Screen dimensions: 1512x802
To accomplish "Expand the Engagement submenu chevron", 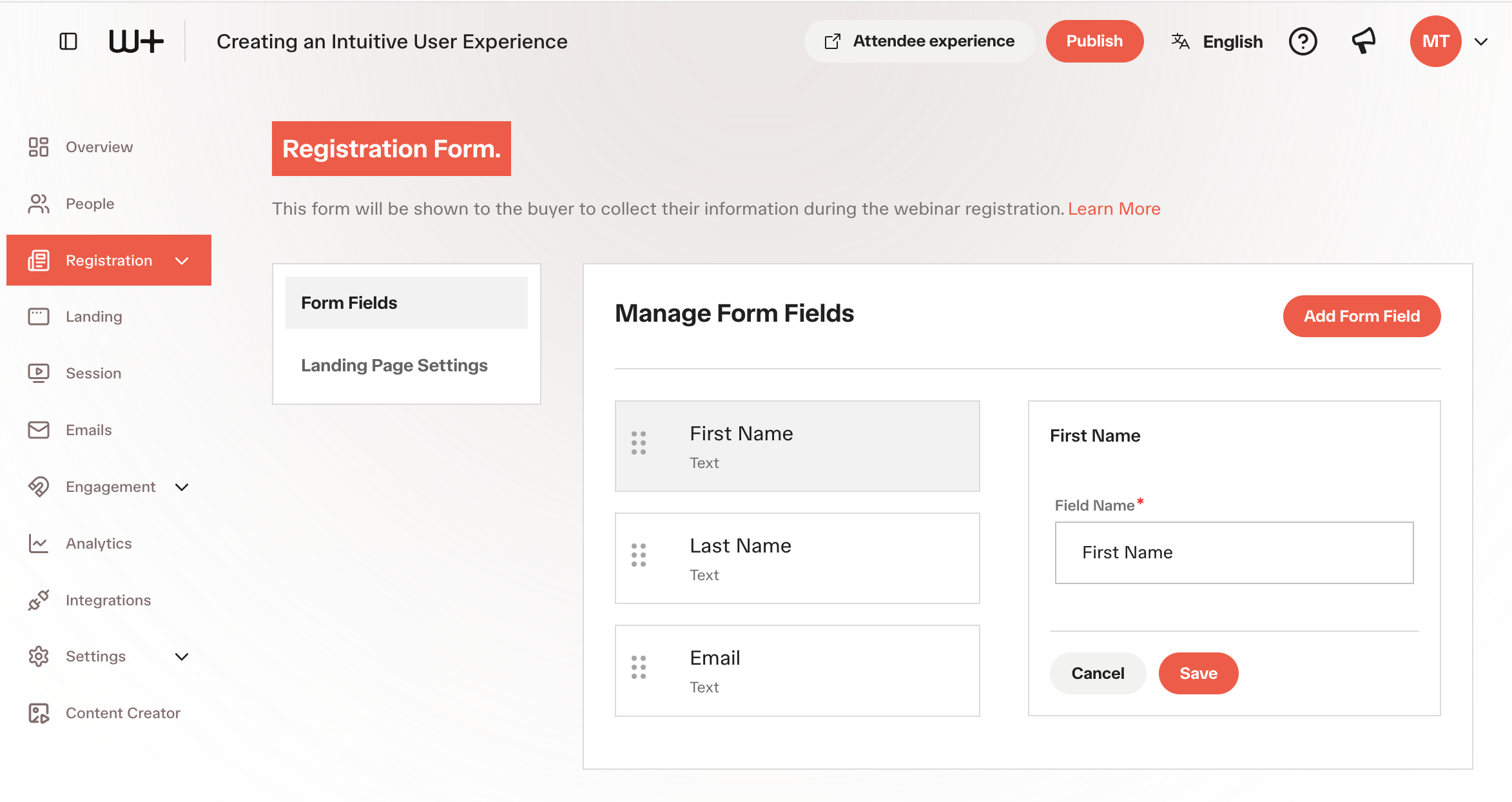I will click(x=182, y=487).
